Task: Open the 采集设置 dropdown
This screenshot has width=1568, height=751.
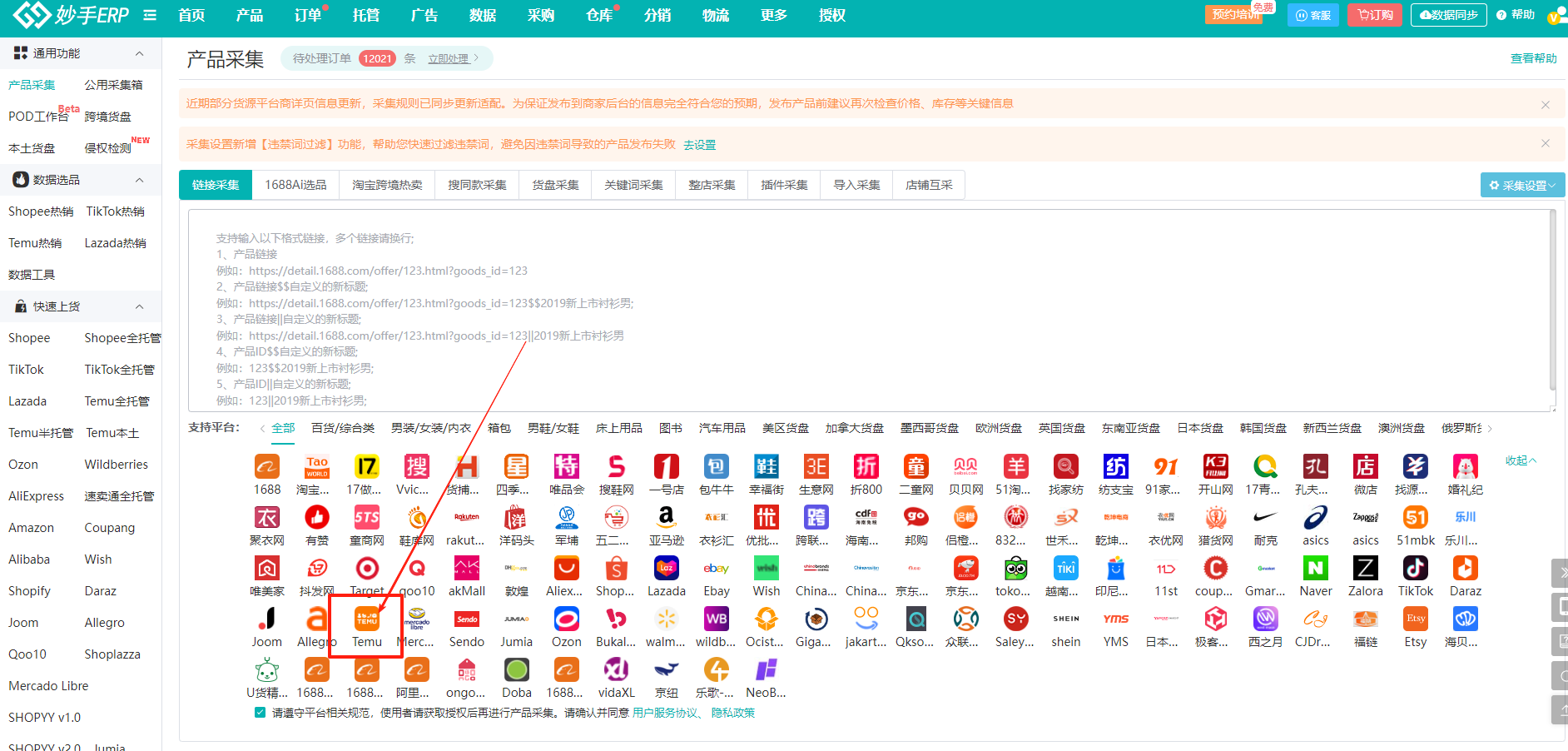Action: (1522, 185)
